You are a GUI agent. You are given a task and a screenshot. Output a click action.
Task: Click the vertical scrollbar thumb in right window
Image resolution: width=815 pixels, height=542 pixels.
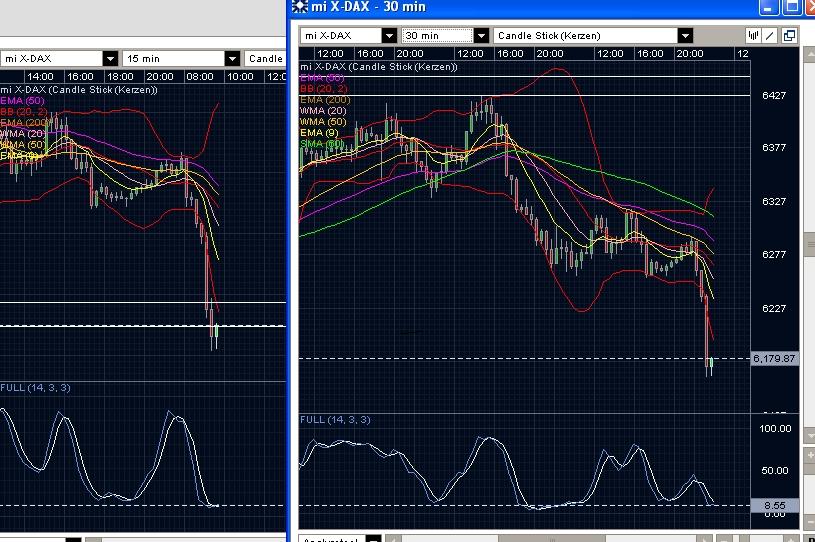tap(810, 243)
